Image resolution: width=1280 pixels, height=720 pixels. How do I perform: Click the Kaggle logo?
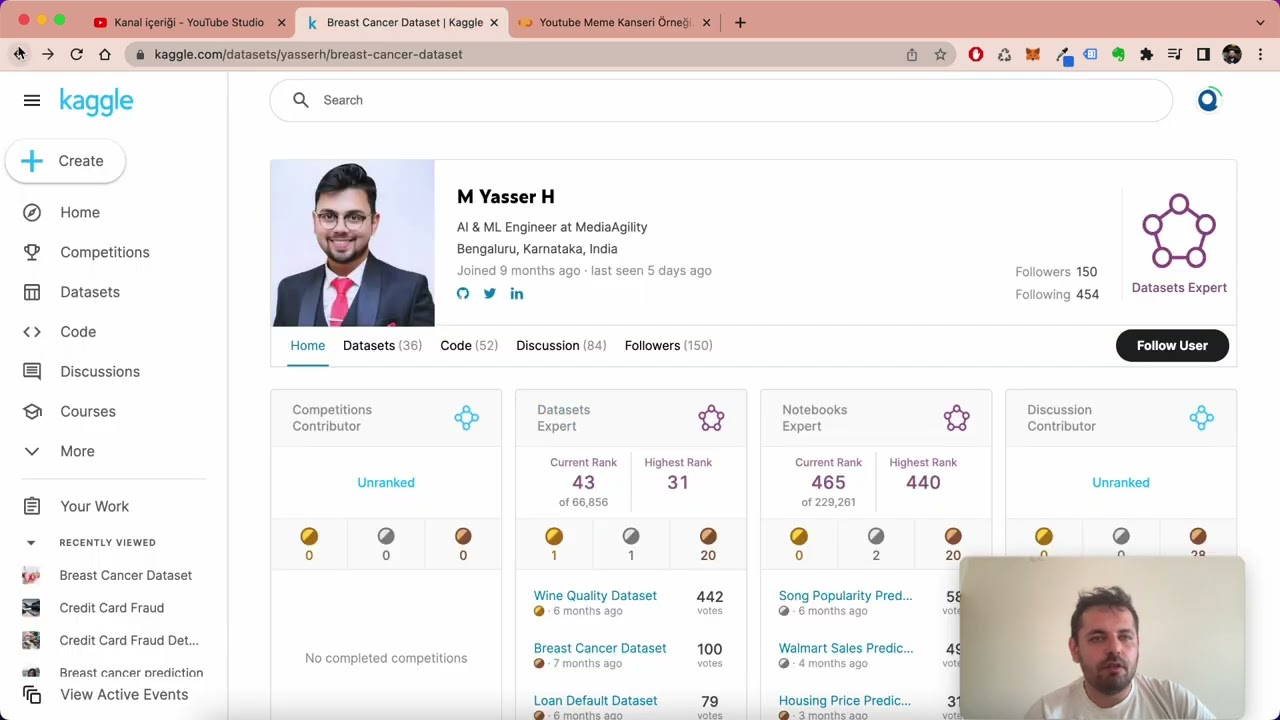click(x=96, y=101)
